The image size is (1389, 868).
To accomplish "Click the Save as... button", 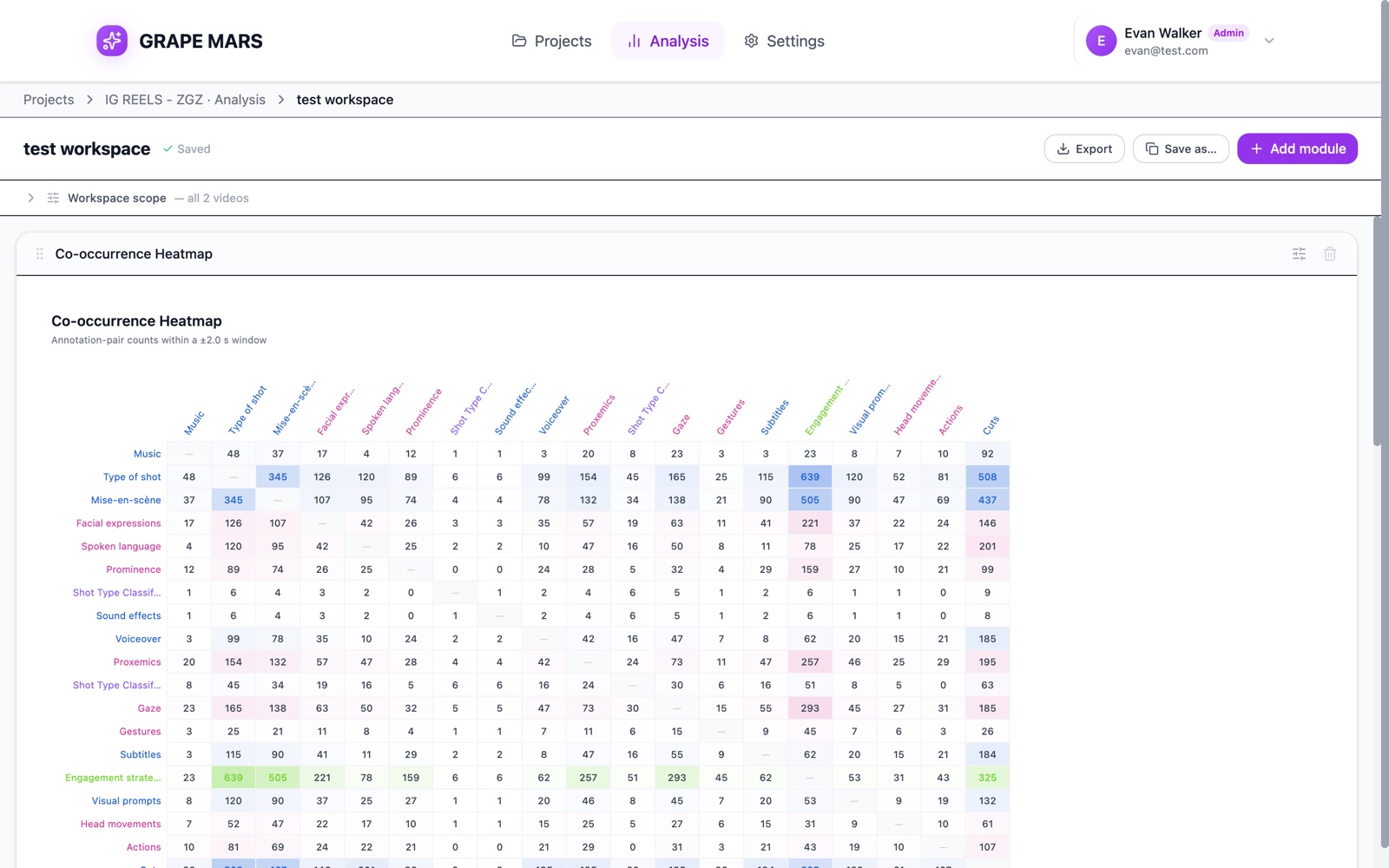I will click(x=1181, y=148).
